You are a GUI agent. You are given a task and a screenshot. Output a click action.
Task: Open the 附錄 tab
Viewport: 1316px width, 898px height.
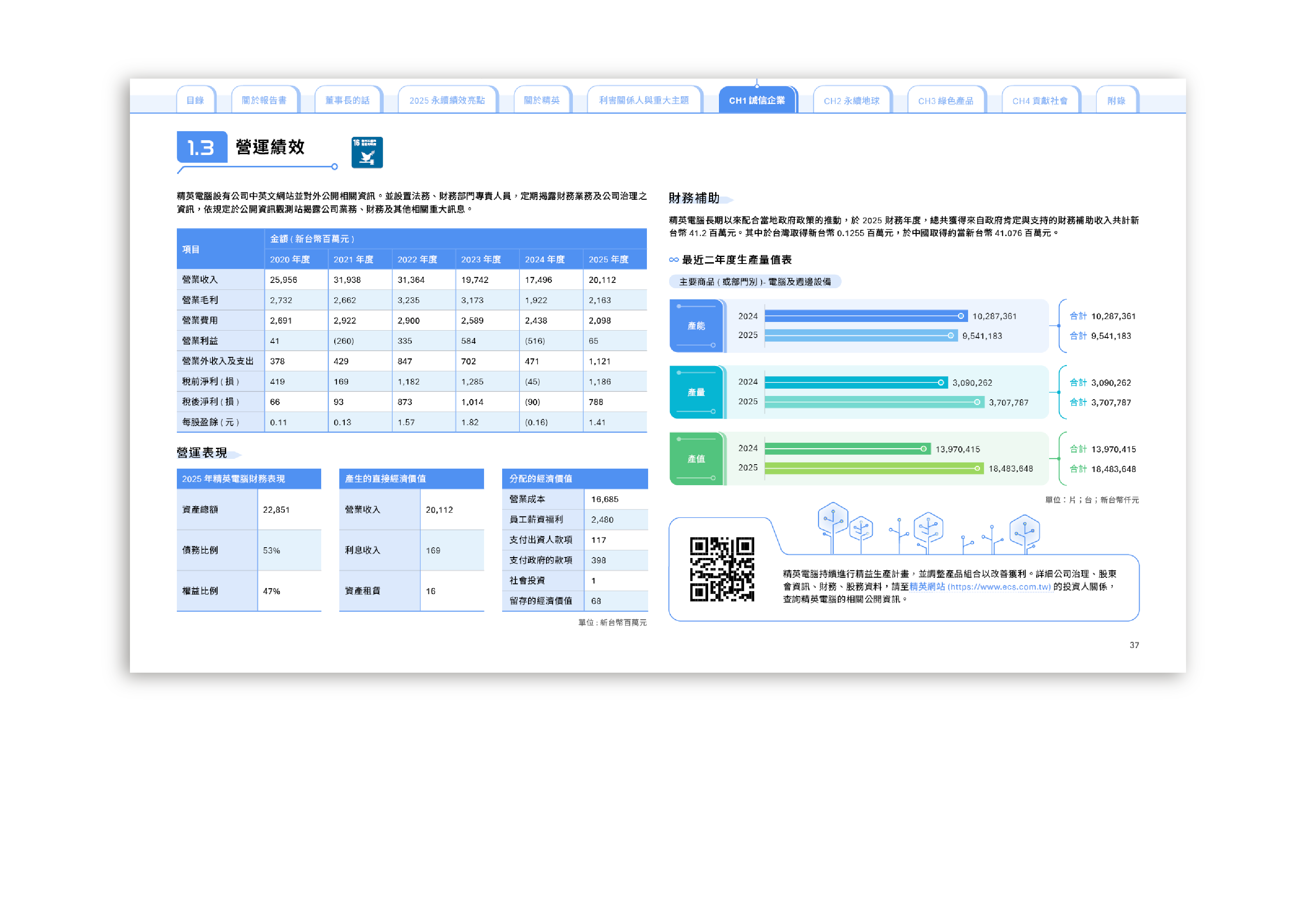1117,100
